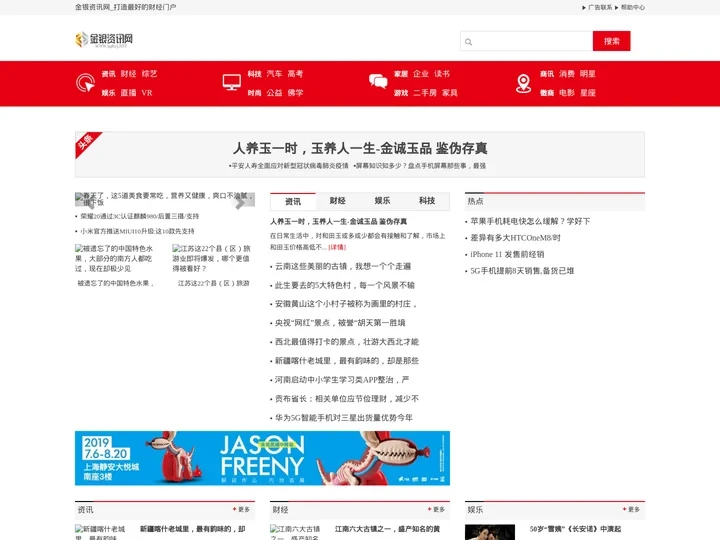Click the Jason Freeny exhibition banner ad
The height and width of the screenshot is (540, 720).
[262, 458]
